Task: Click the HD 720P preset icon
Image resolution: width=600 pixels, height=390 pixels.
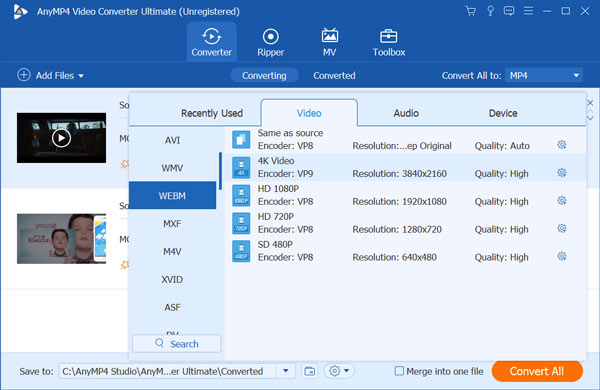Action: (241, 224)
